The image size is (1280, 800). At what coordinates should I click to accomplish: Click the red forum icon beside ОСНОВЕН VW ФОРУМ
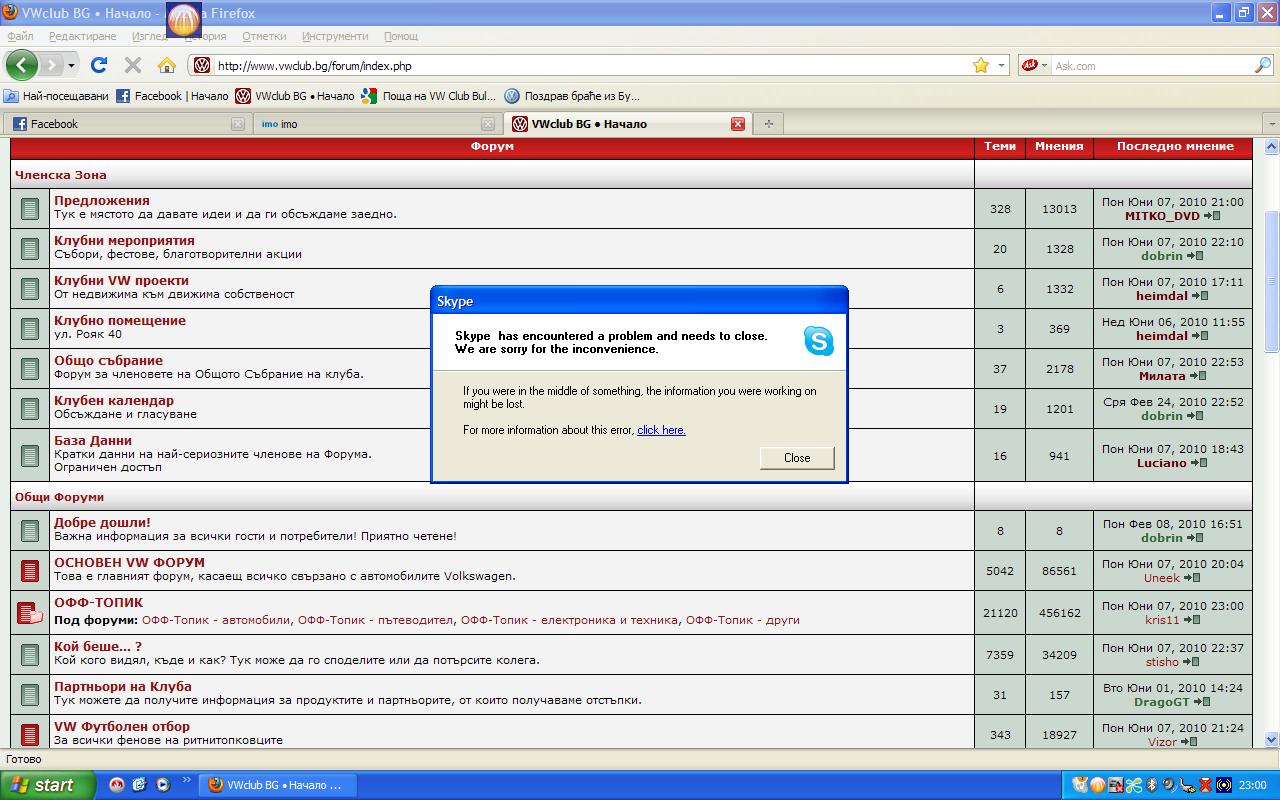coord(30,571)
